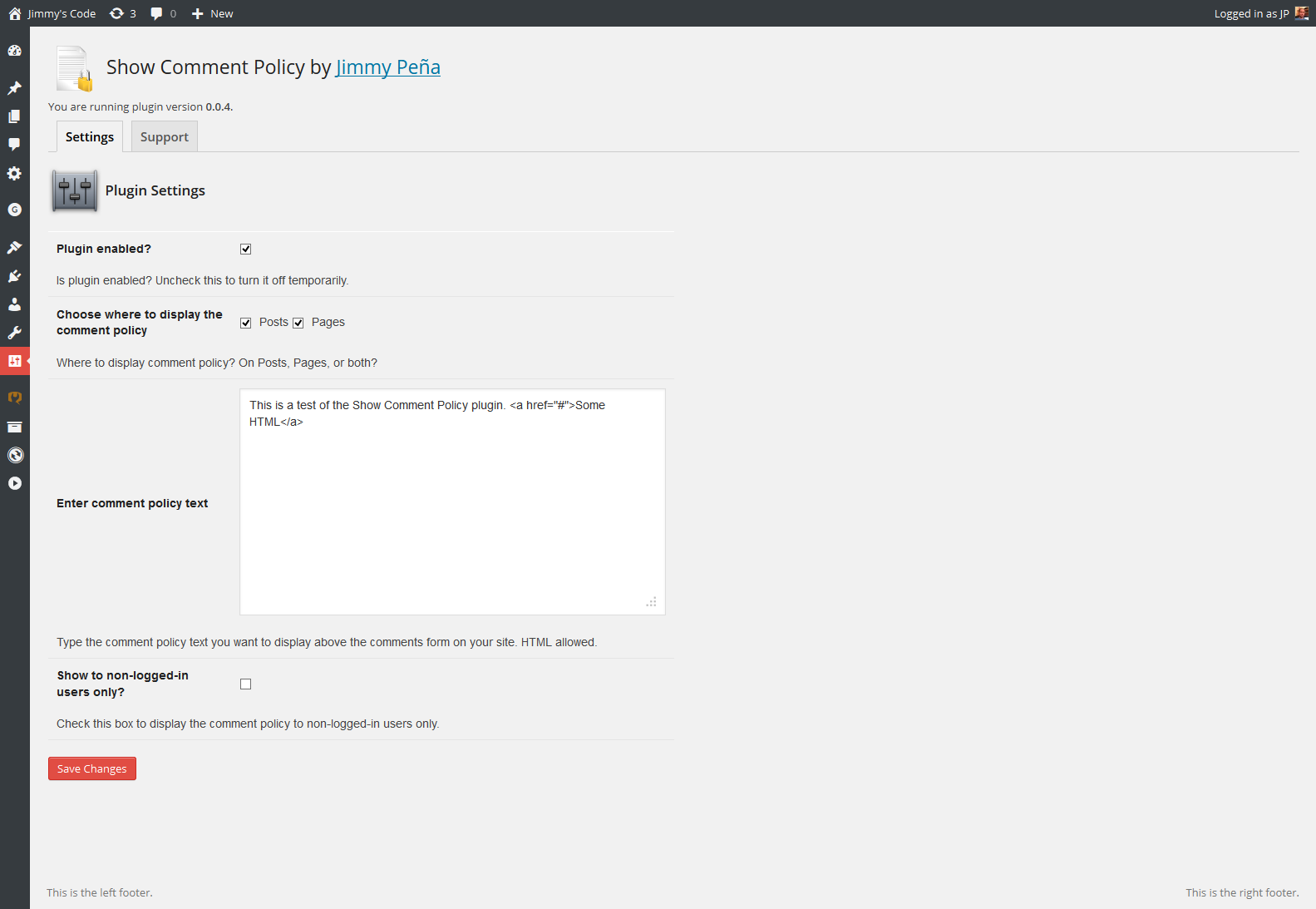Image resolution: width=1316 pixels, height=909 pixels.
Task: Click inside the comment policy text area
Action: tap(452, 502)
